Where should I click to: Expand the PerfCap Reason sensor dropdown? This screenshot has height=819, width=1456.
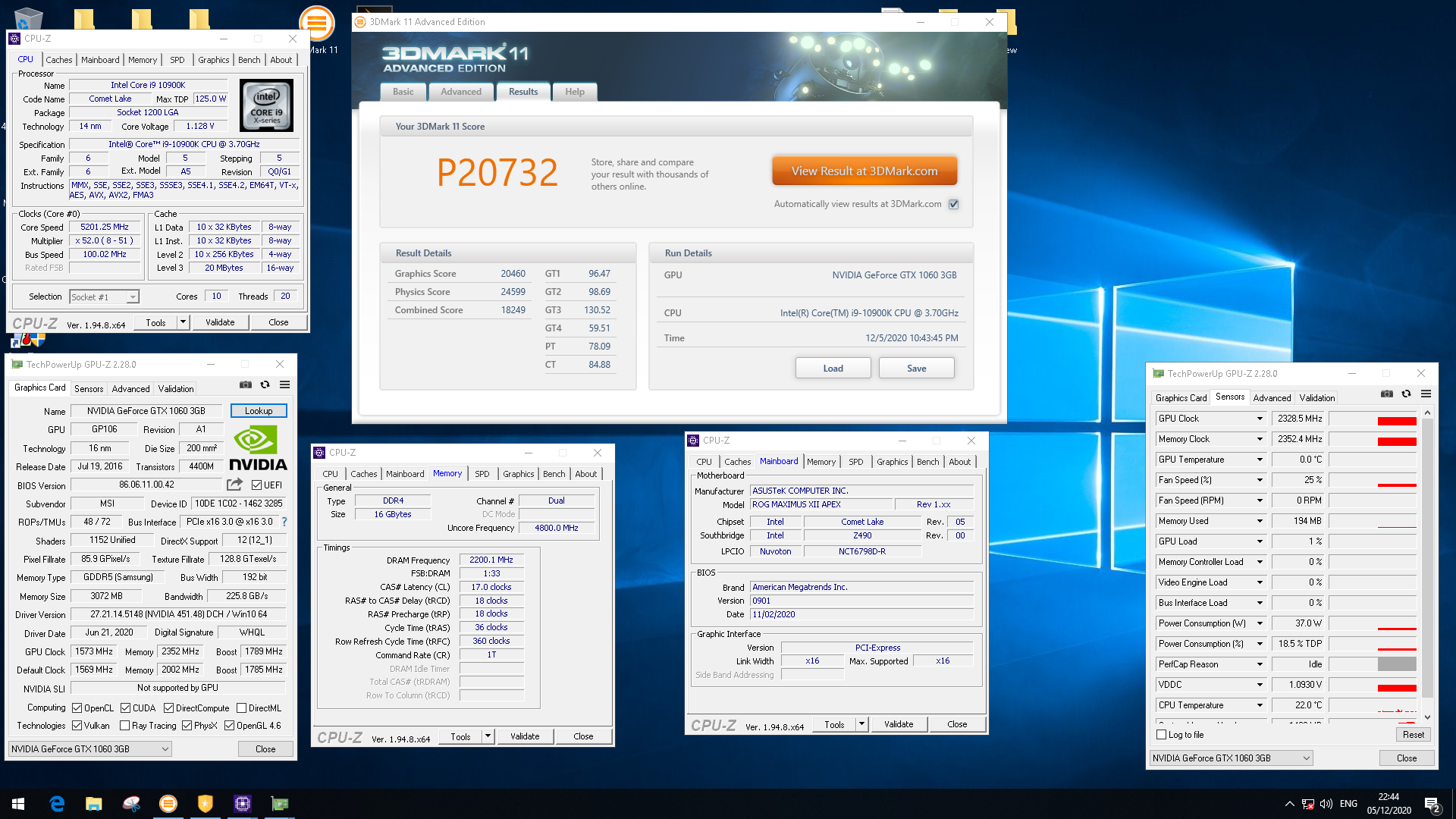[x=1260, y=664]
